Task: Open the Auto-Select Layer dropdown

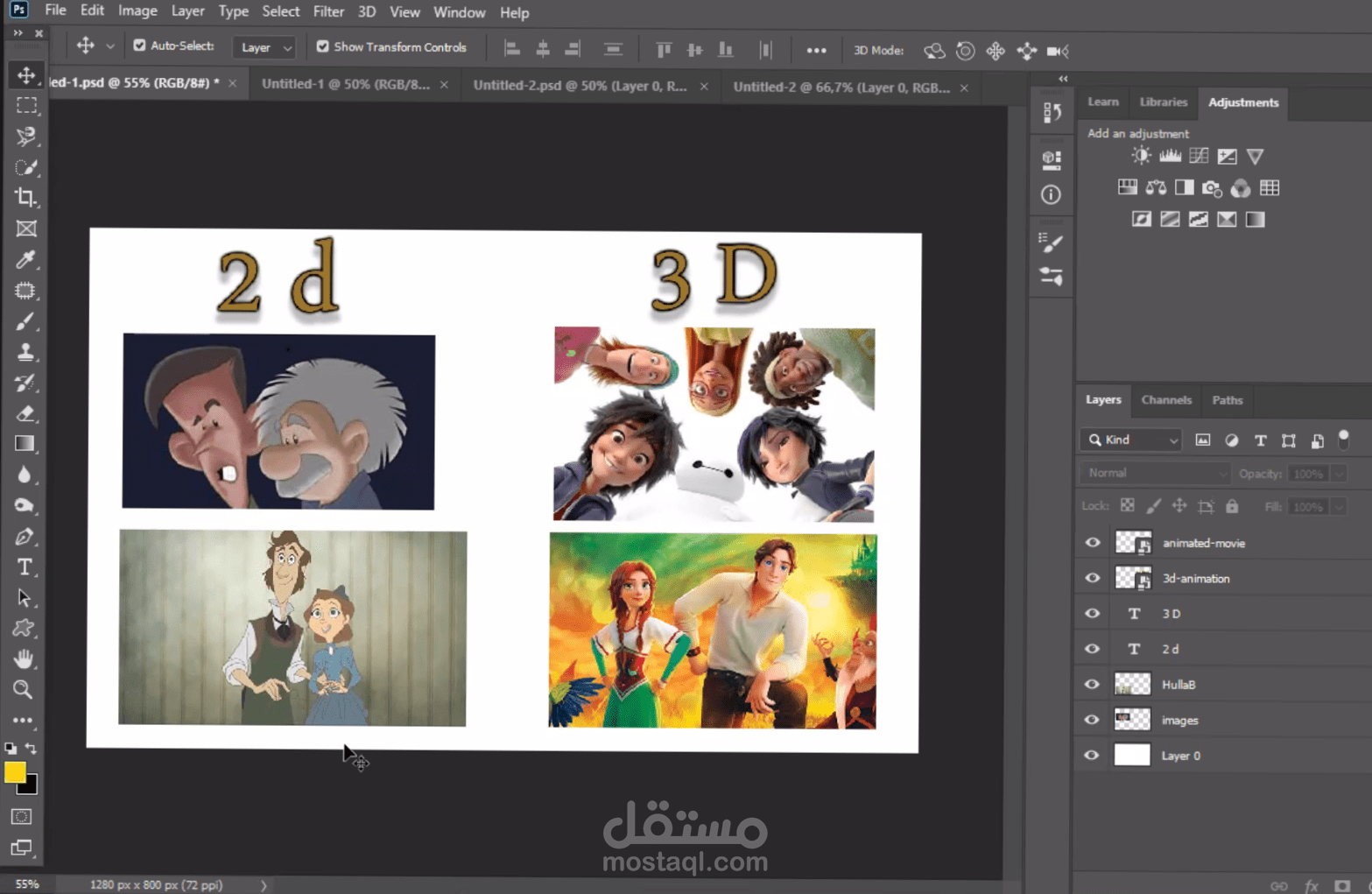Action: pos(265,47)
